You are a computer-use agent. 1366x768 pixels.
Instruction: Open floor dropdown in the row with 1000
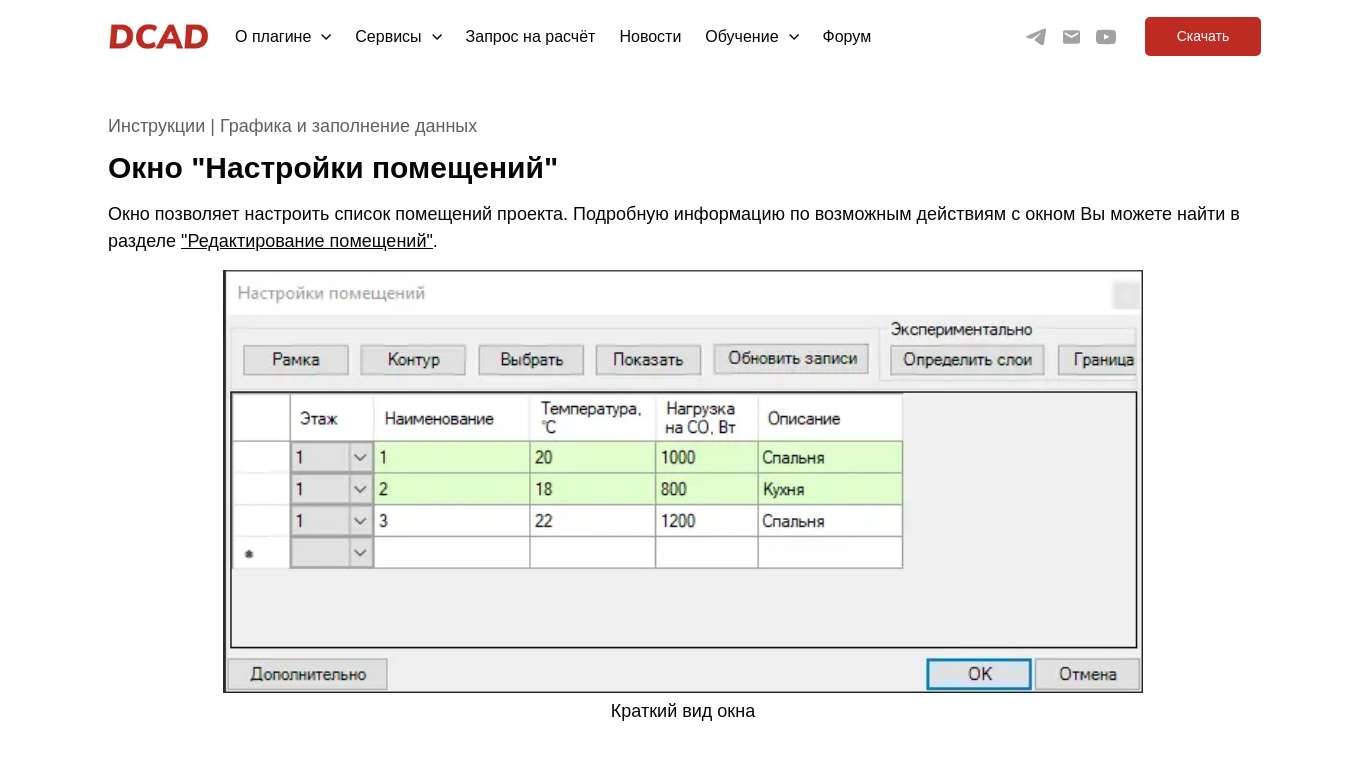point(360,458)
